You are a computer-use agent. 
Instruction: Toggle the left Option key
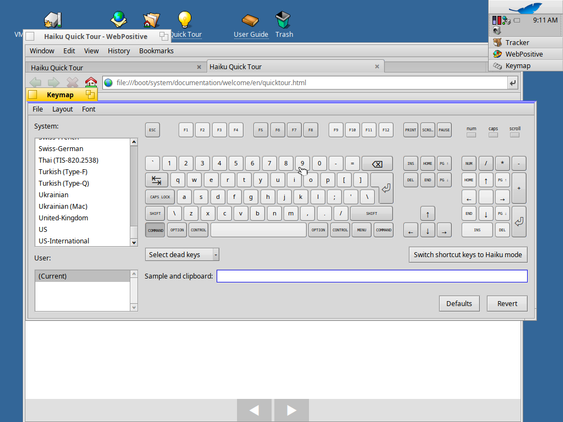[177, 230]
